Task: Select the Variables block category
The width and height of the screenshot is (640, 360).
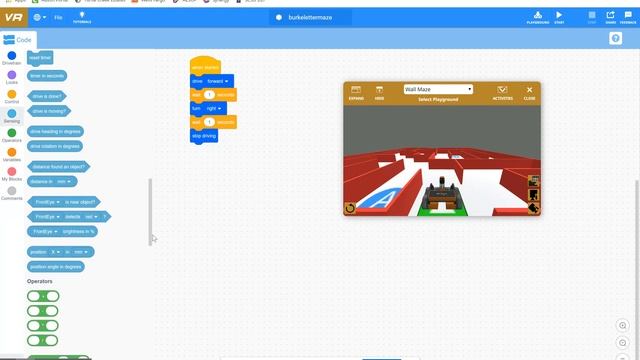Action: tap(11, 154)
